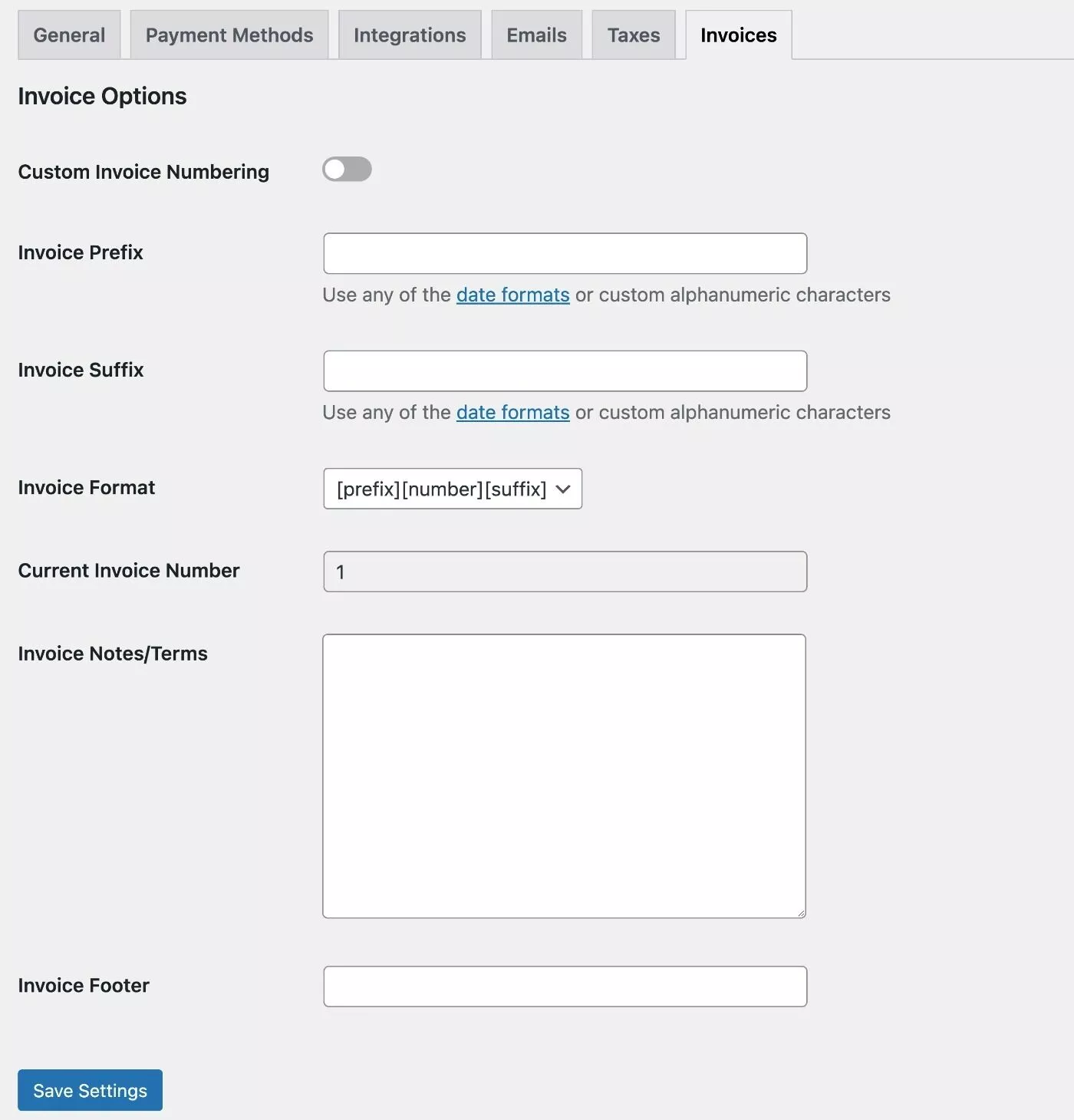Switch to the General tab

click(69, 35)
